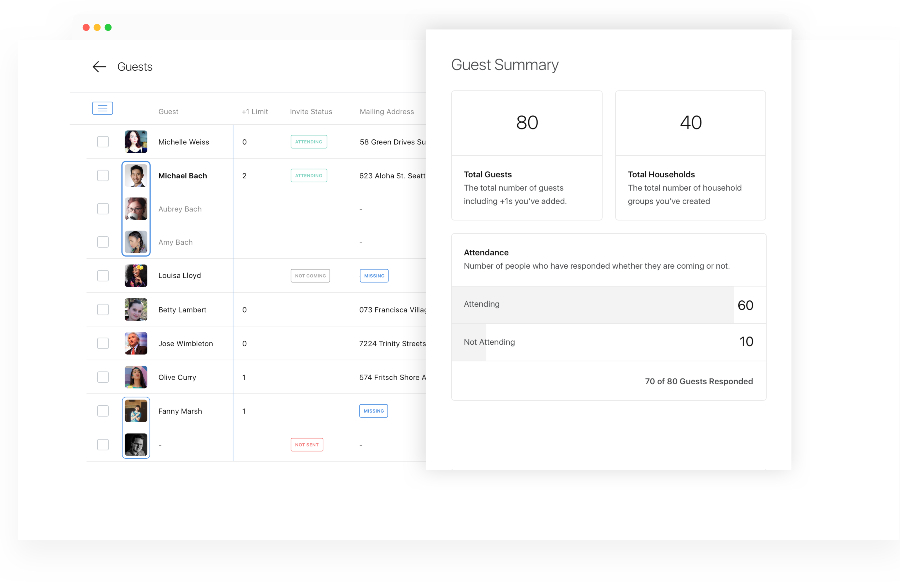Click the Guests page title
Image resolution: width=900 pixels, height=582 pixels.
135,67
